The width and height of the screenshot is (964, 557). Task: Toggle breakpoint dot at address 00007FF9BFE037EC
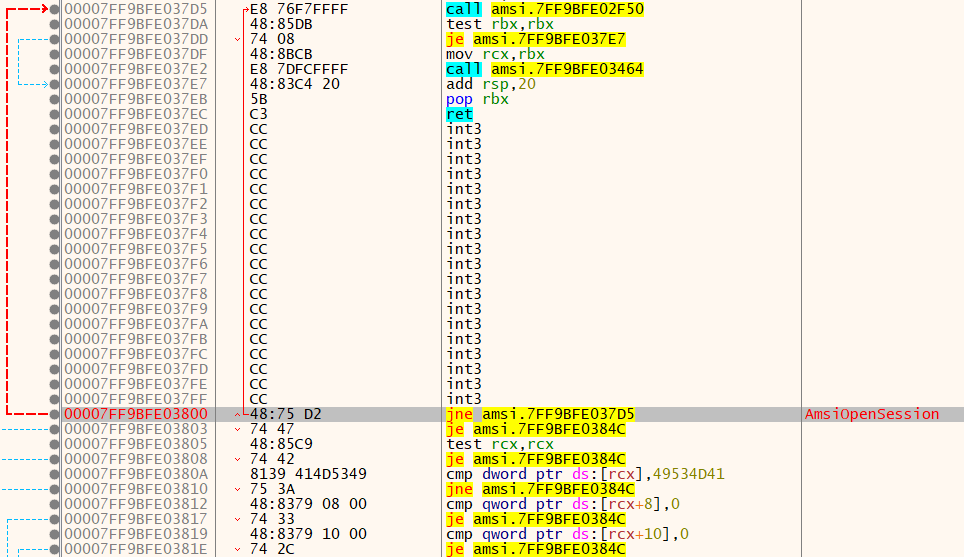coord(55,114)
